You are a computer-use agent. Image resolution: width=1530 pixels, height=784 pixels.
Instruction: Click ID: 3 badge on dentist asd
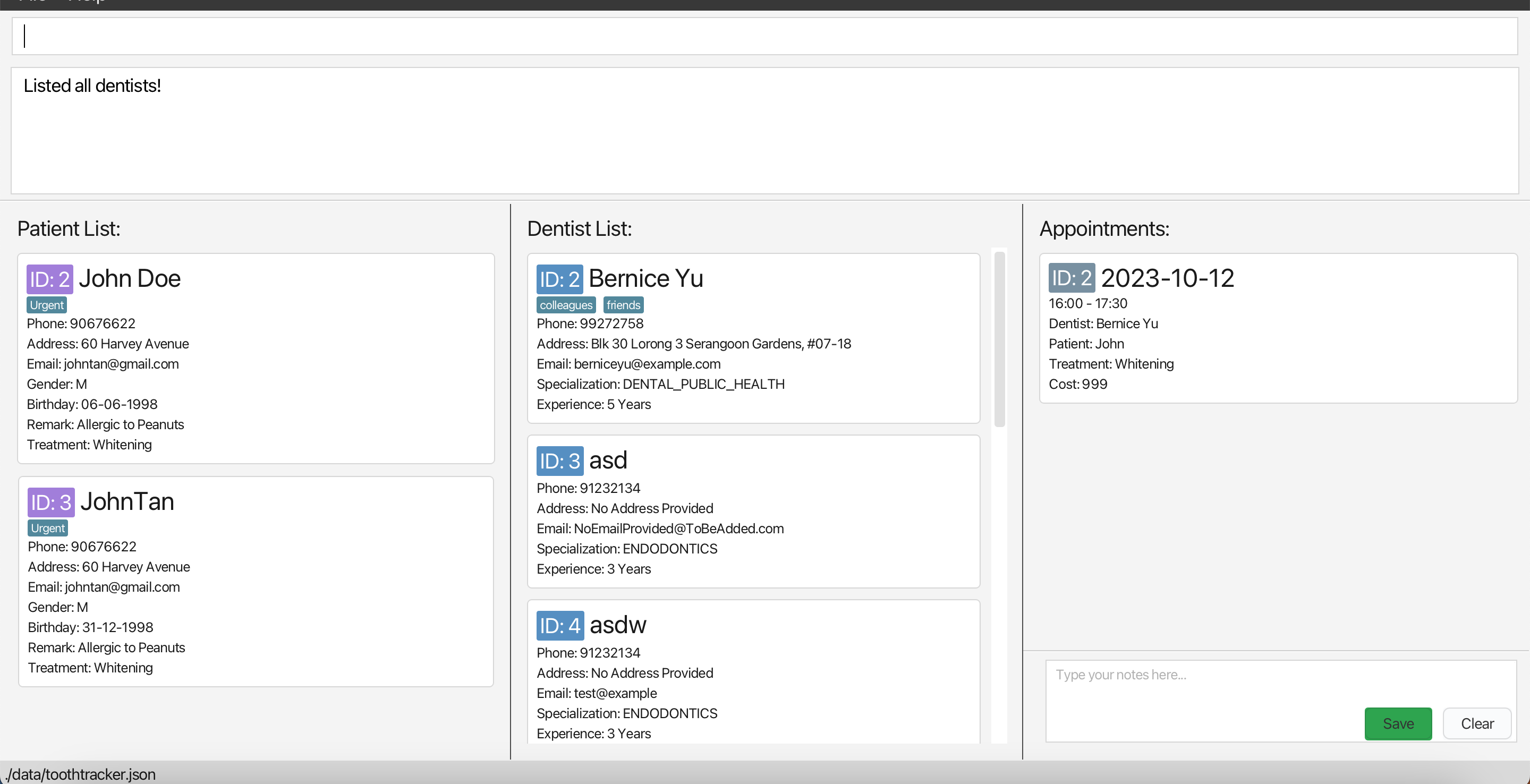click(559, 461)
